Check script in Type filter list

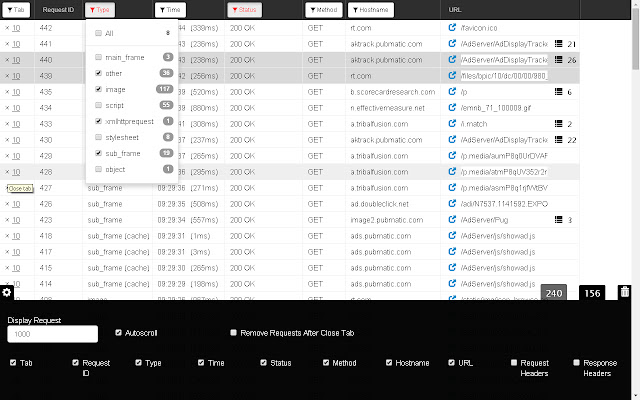(98, 105)
